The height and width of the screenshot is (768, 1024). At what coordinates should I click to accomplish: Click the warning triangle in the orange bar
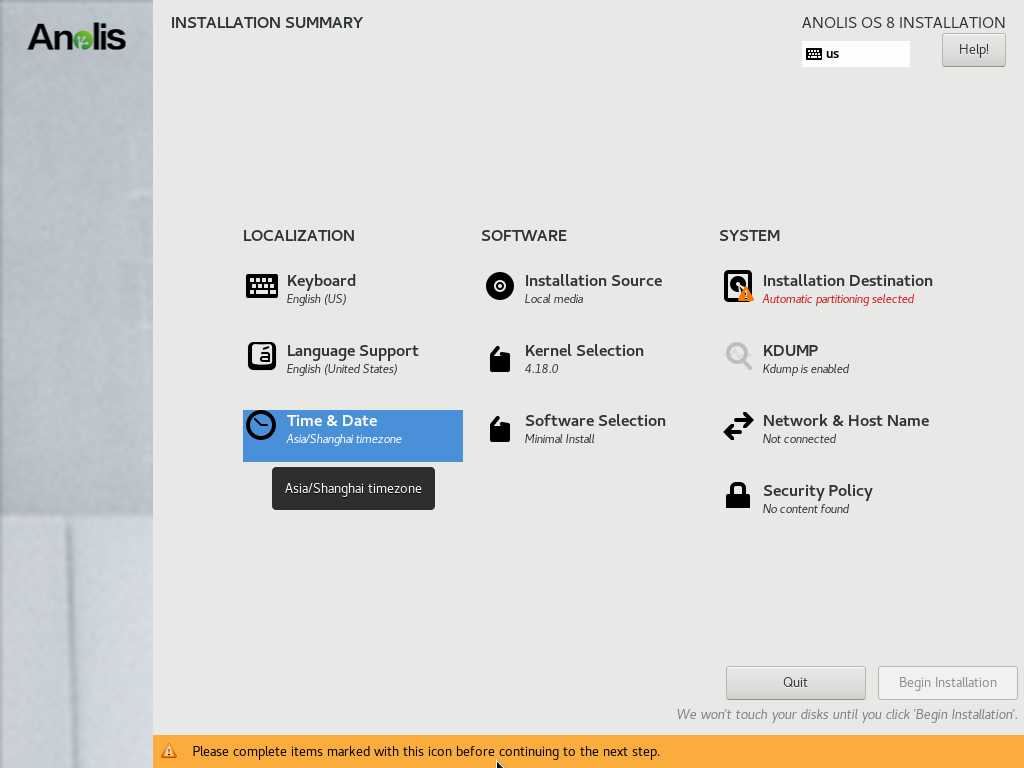[x=168, y=751]
